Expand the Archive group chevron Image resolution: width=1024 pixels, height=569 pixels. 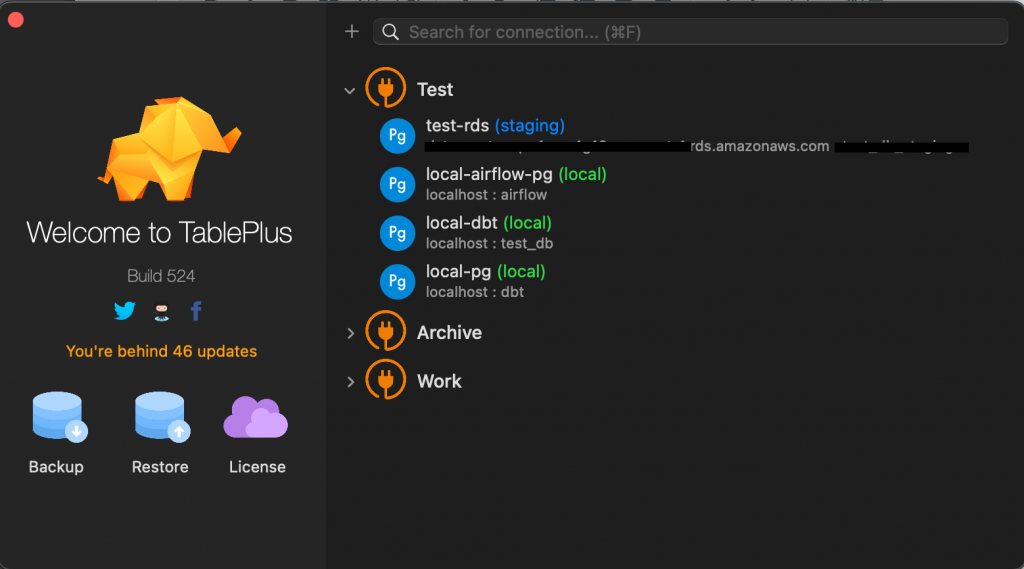[351, 333]
